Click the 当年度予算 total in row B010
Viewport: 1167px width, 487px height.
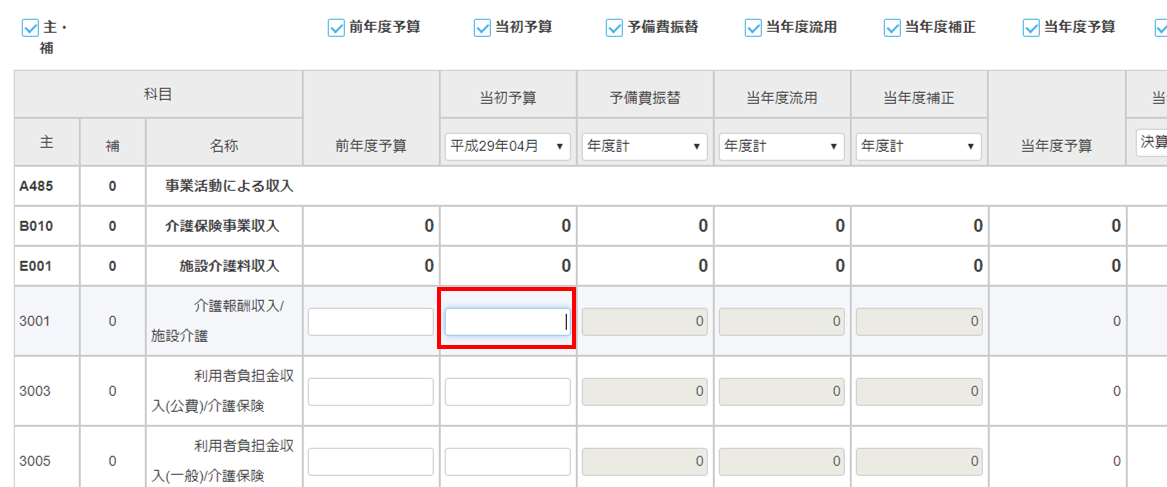point(1056,226)
